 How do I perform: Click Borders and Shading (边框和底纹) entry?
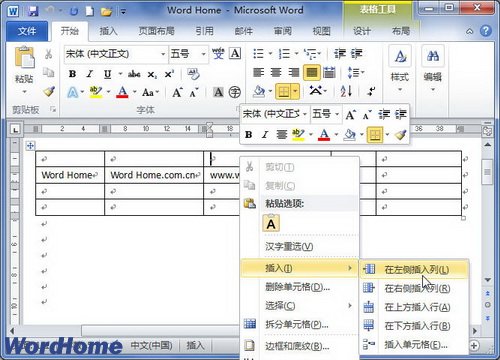[299, 346]
